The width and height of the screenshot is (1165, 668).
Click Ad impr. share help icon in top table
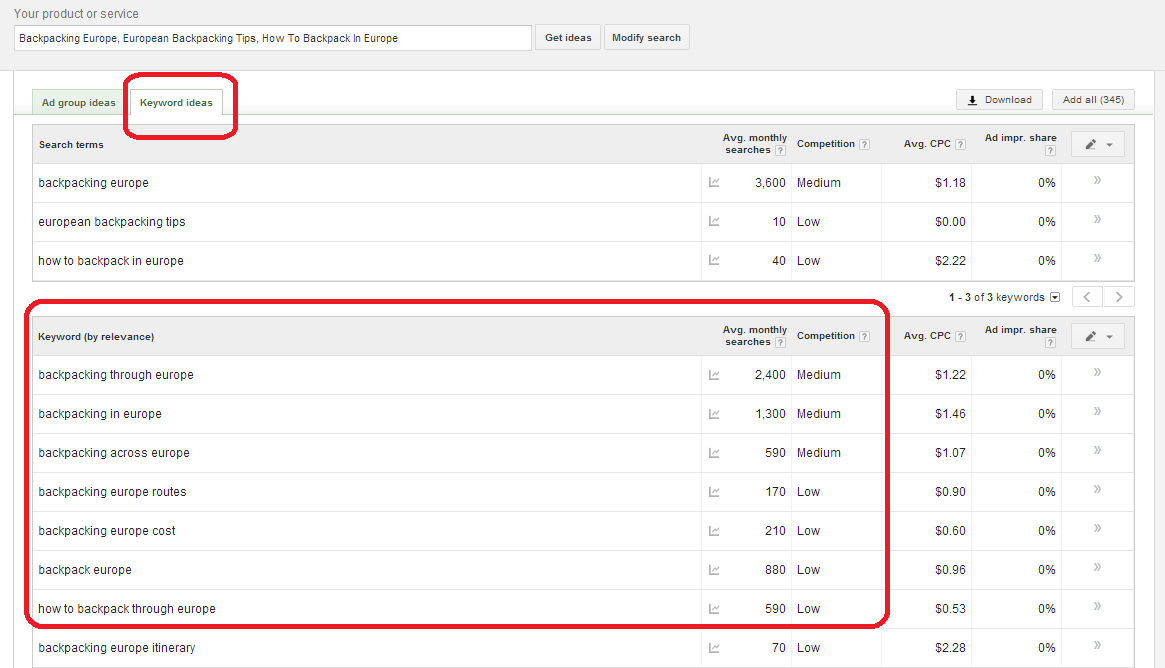(1050, 151)
